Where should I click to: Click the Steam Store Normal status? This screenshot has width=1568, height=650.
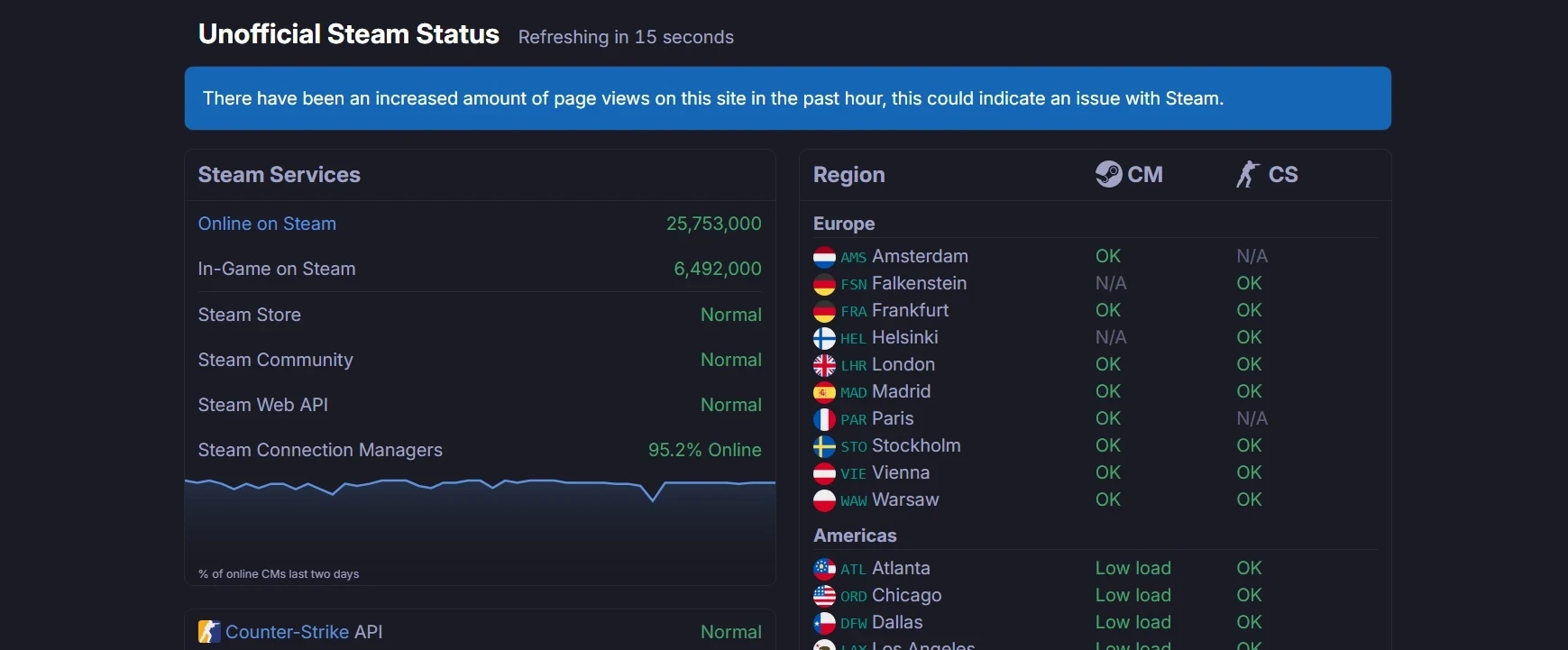pyautogui.click(x=730, y=315)
